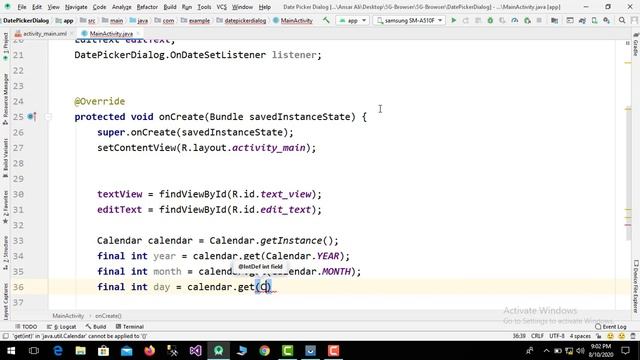Open the UTF-8 encoding selector

(557, 336)
